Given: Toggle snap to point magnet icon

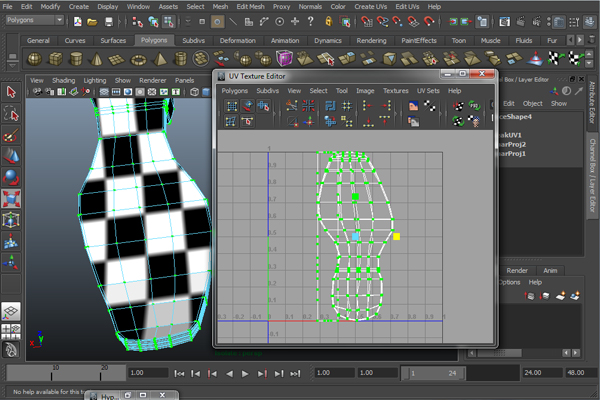Looking at the screenshot, I should [x=397, y=21].
